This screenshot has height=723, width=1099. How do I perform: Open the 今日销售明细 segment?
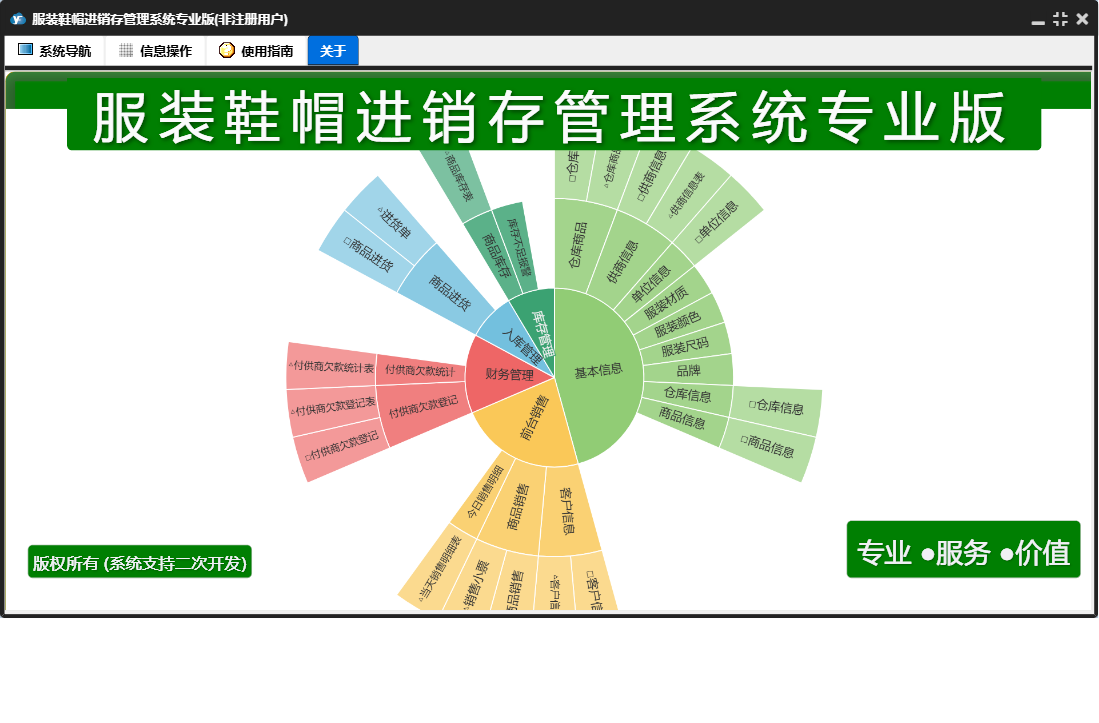point(485,493)
